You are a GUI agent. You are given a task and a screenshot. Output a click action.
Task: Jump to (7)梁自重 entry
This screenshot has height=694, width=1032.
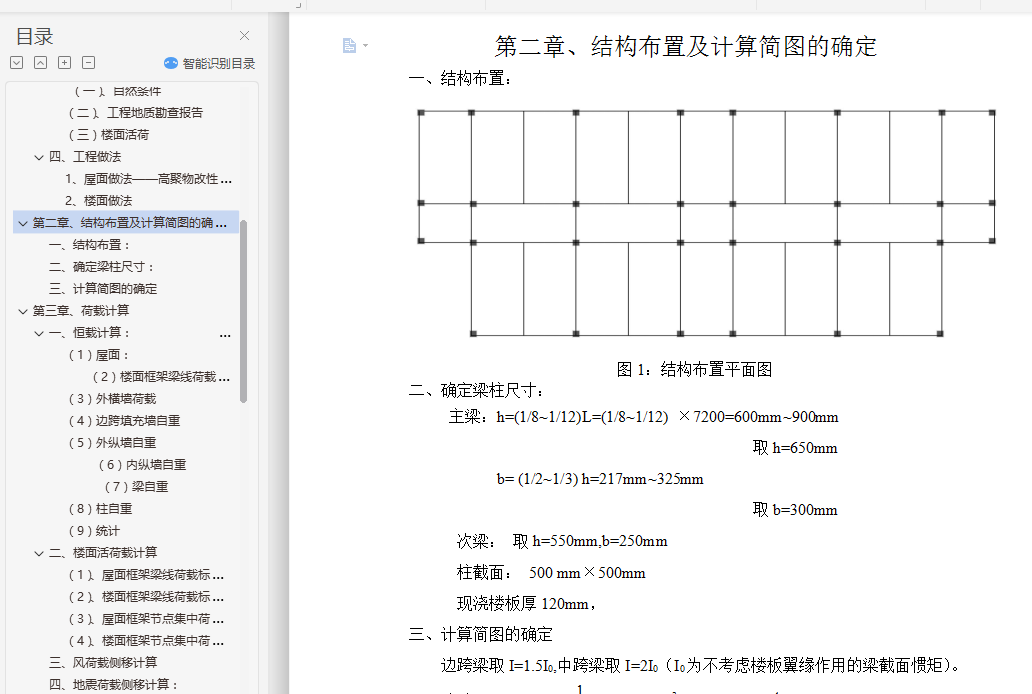click(x=136, y=487)
